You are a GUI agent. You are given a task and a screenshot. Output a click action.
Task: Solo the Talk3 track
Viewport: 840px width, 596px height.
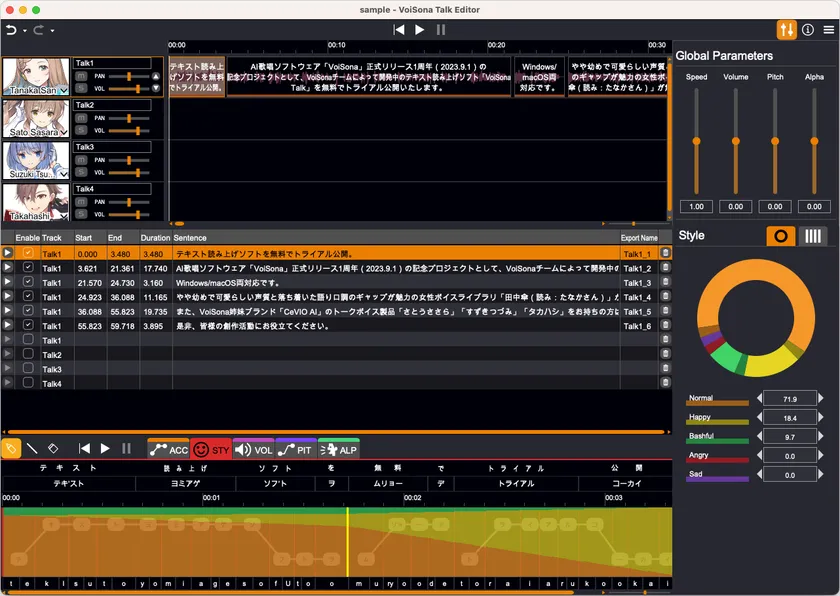[81, 171]
